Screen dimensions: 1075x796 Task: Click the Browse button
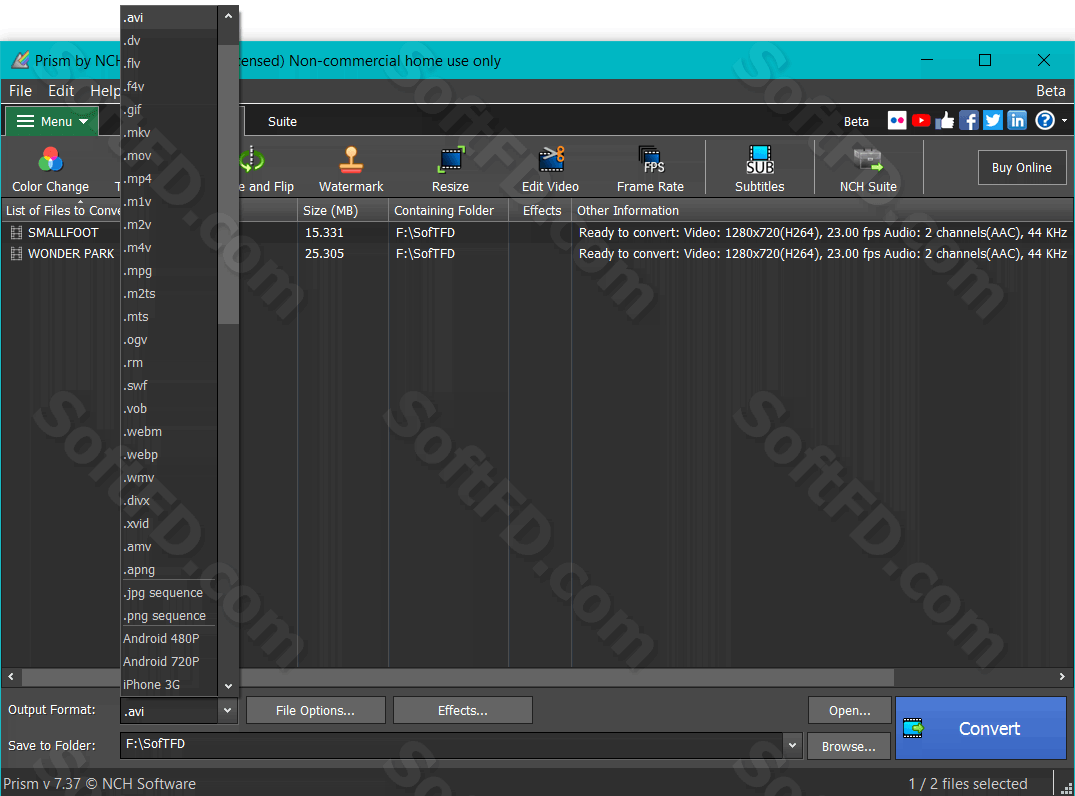click(849, 746)
